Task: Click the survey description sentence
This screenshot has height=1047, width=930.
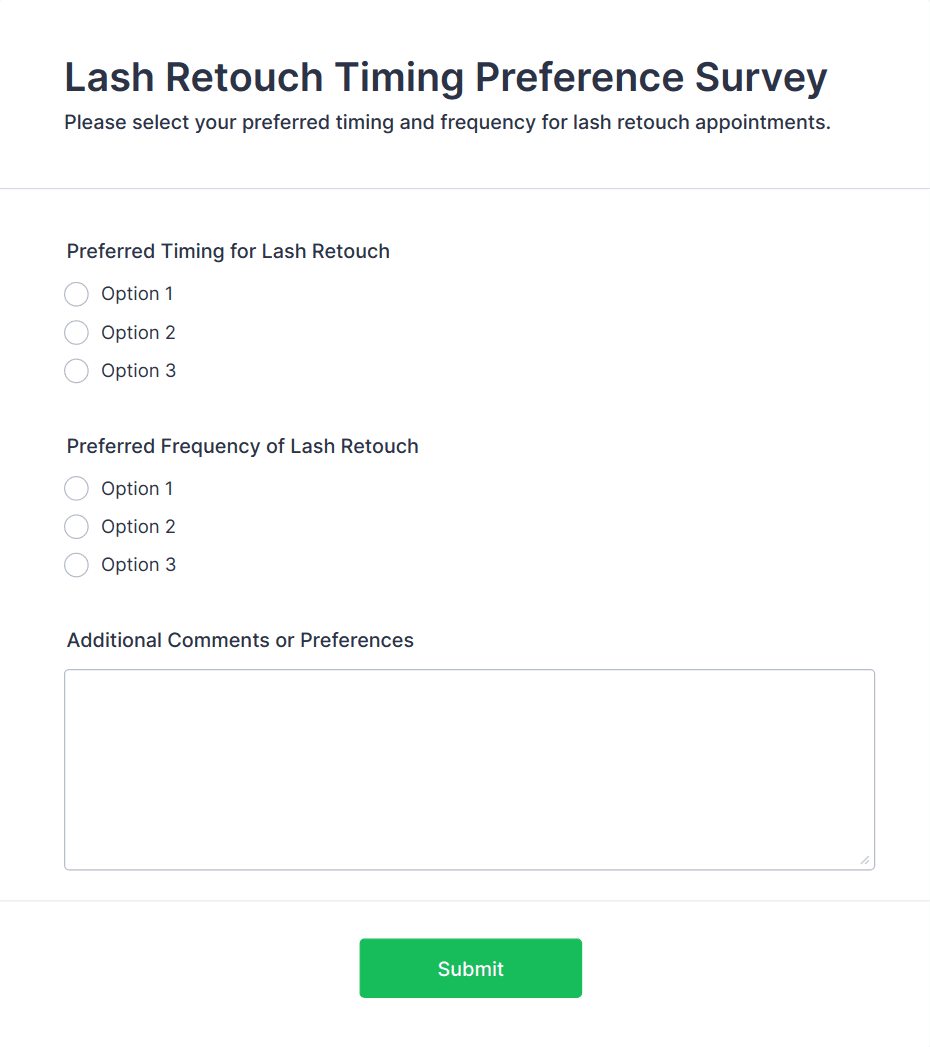Action: 444,122
